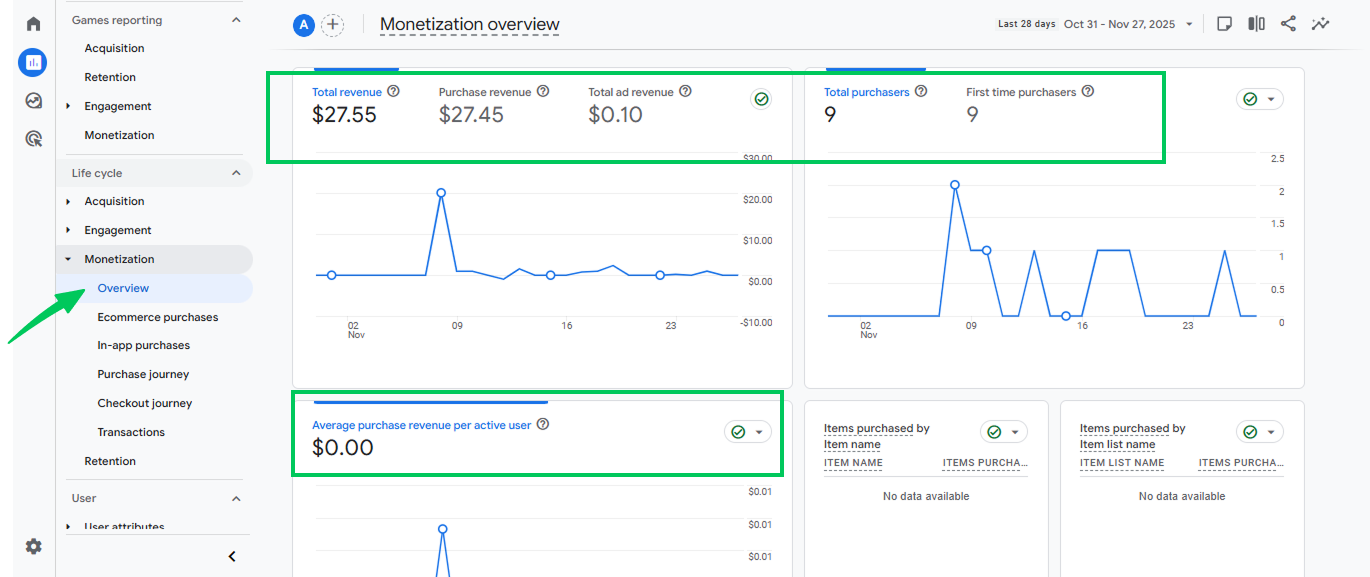The width and height of the screenshot is (1370, 577).
Task: Collapse the Games reporting section
Action: 236,20
